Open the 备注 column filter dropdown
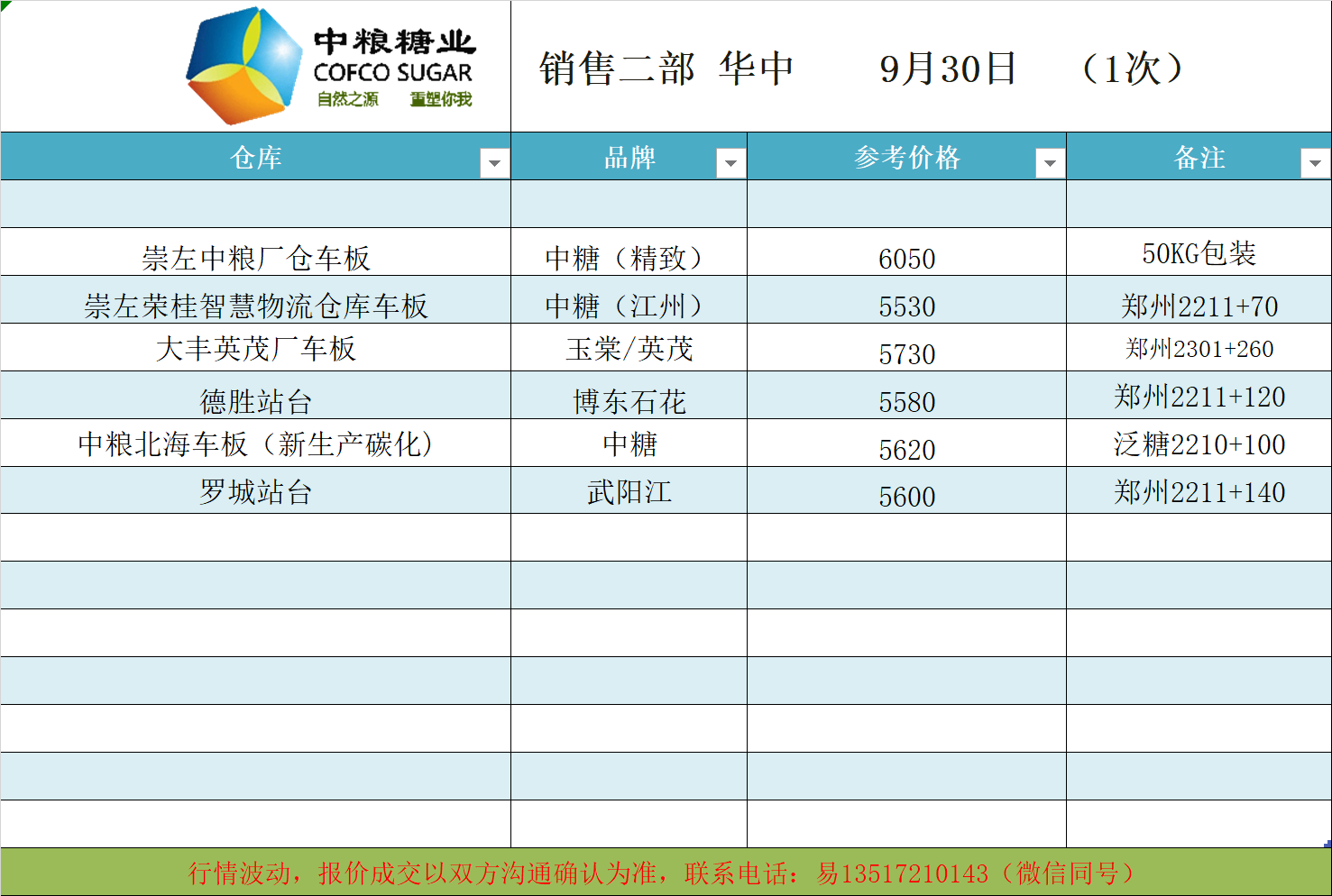The width and height of the screenshot is (1332, 896). 1315,163
